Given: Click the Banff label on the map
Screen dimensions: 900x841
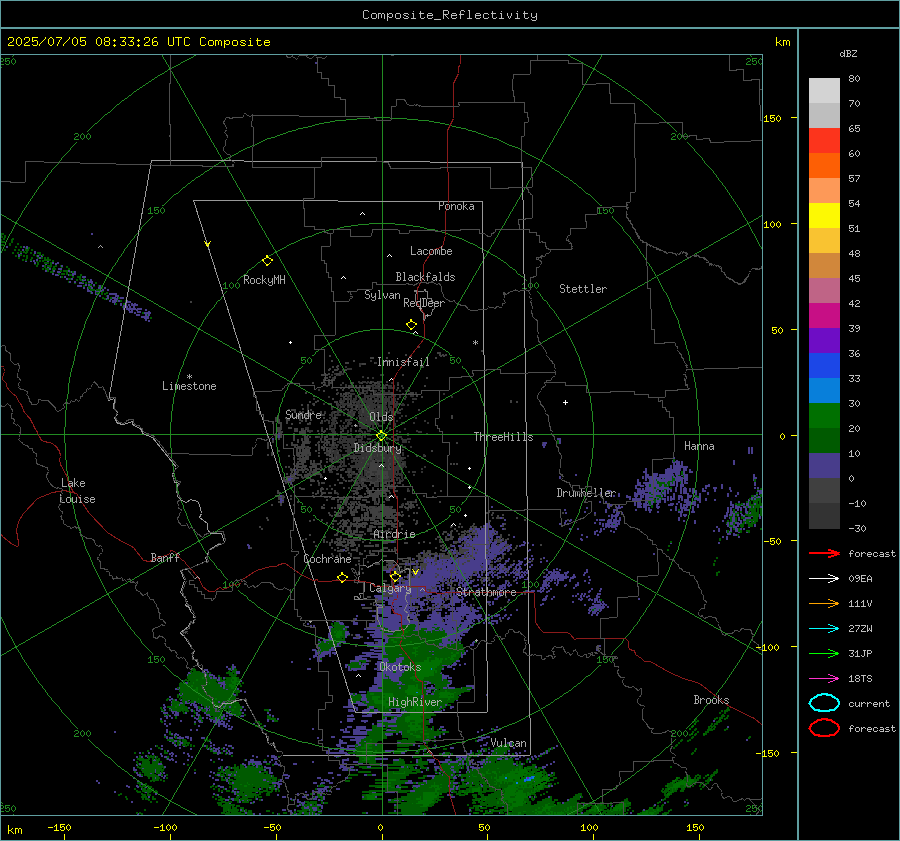Looking at the screenshot, I should 165,557.
